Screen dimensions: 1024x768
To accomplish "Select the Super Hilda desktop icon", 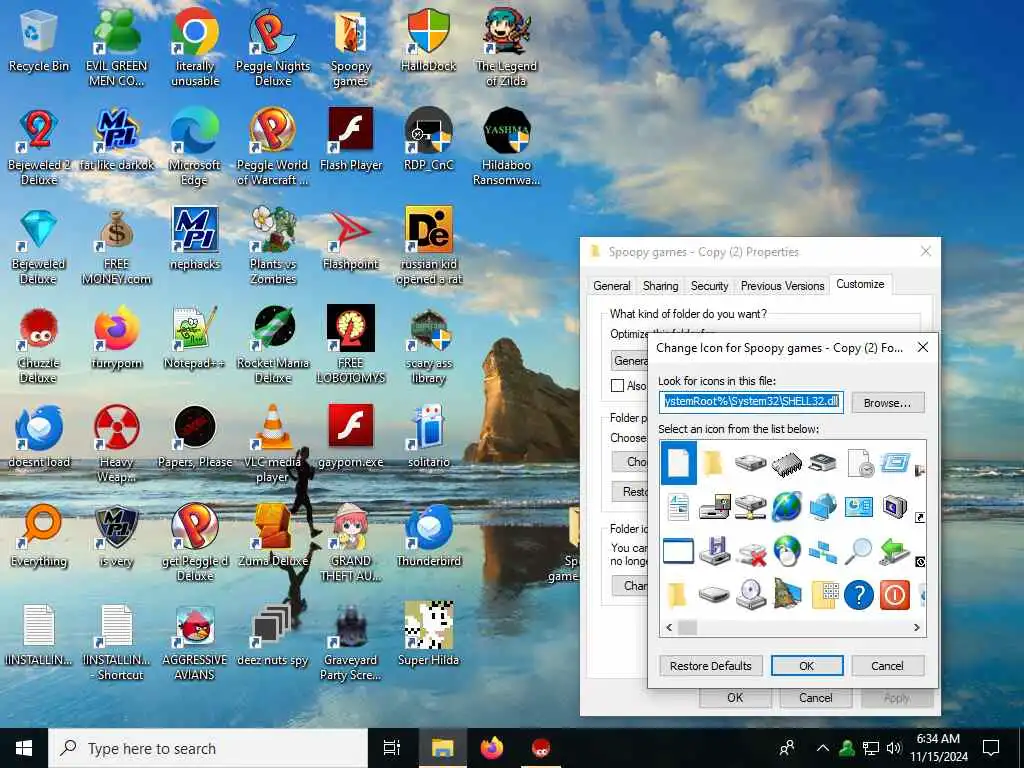I will [x=428, y=634].
